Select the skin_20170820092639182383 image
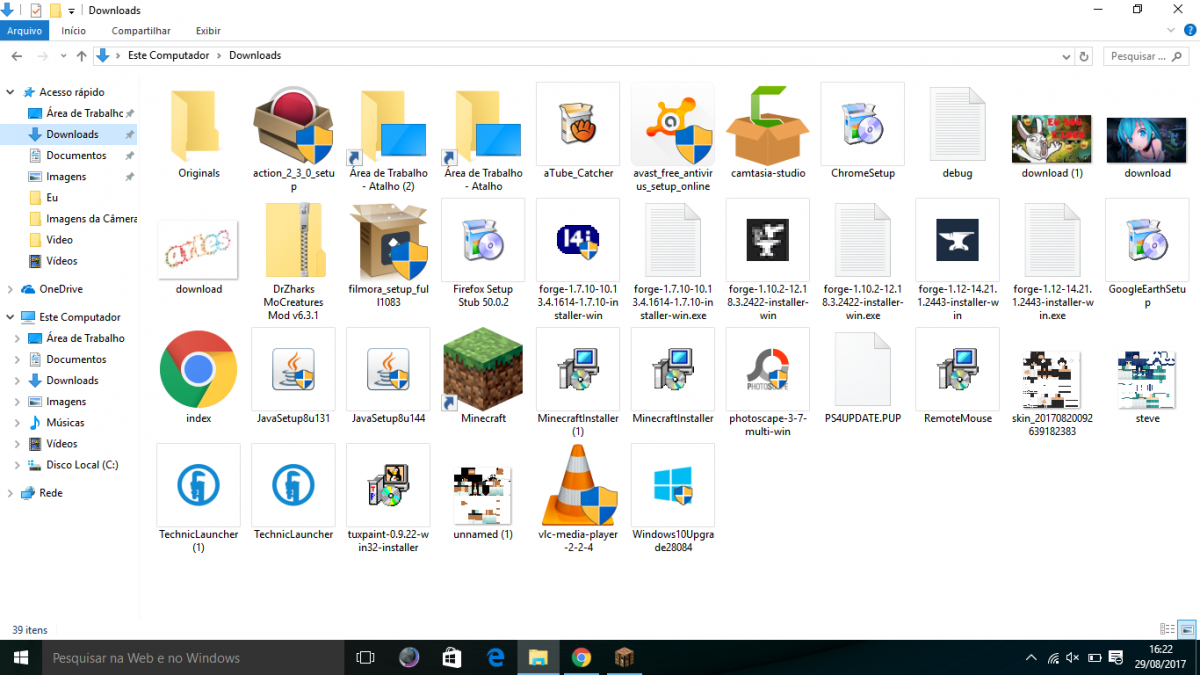 click(1052, 380)
